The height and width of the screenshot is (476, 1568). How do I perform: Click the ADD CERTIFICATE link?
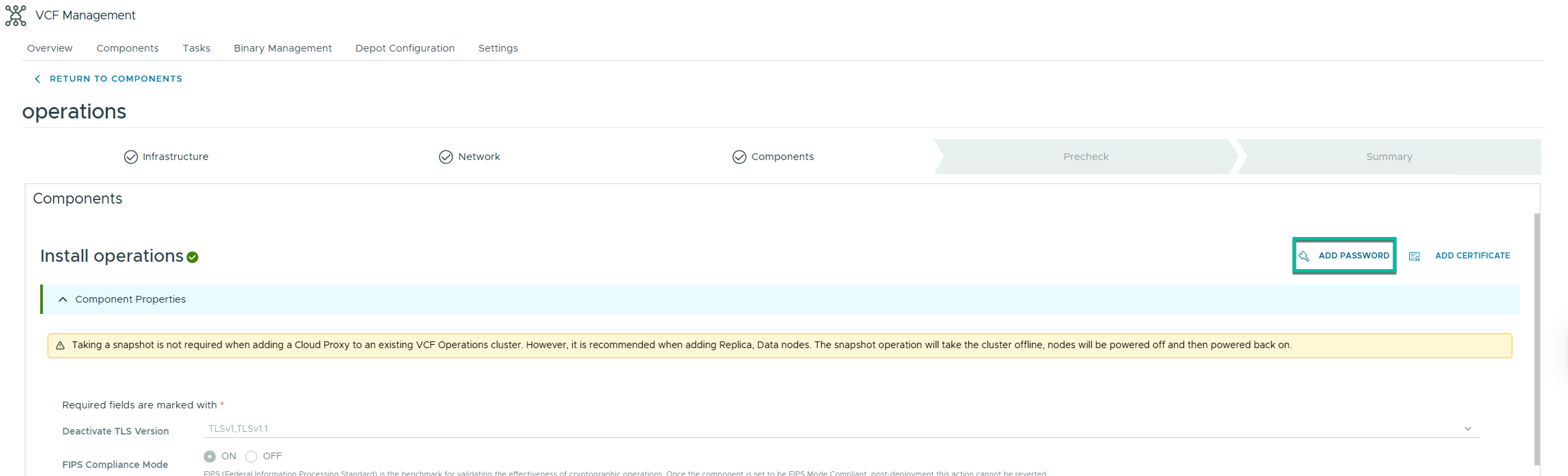pyautogui.click(x=1472, y=255)
